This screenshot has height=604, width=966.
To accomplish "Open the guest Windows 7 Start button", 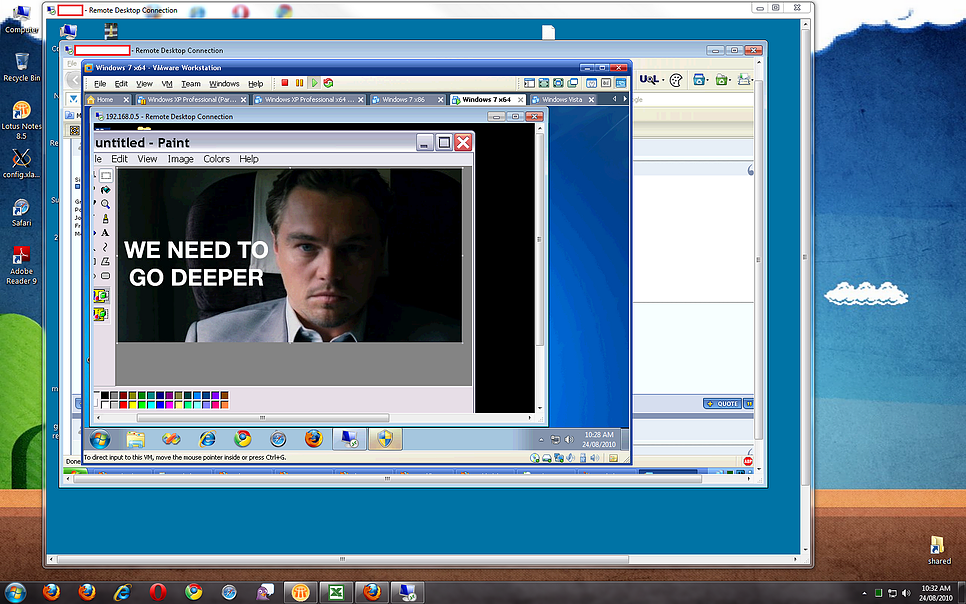I will pos(100,439).
